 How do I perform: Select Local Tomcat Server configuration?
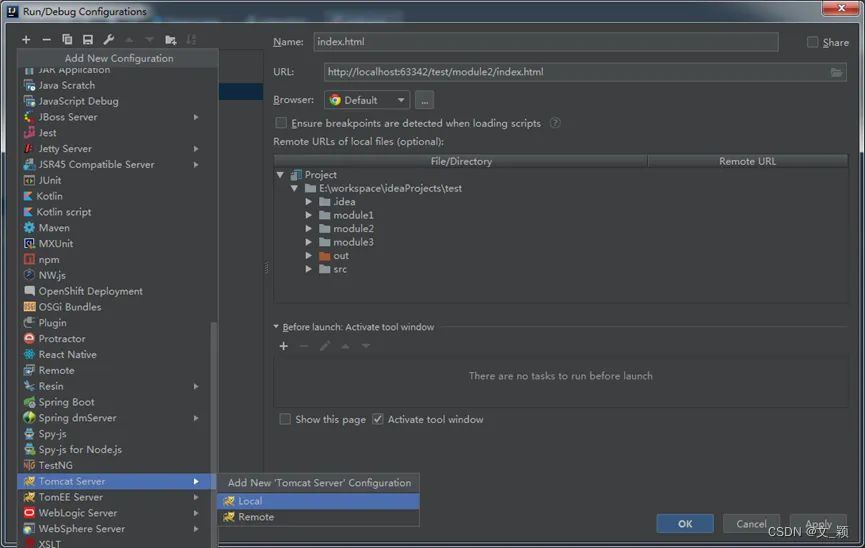[250, 501]
